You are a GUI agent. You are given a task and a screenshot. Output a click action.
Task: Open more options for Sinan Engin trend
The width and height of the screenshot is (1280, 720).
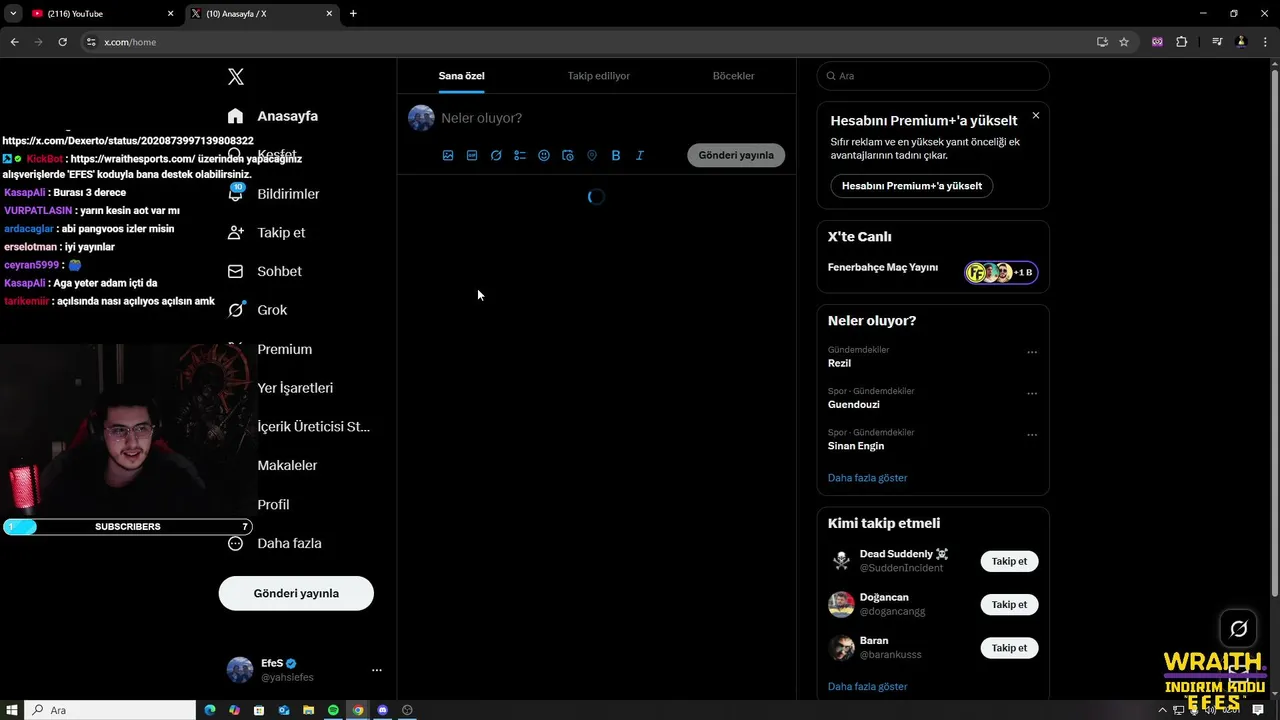[1032, 435]
